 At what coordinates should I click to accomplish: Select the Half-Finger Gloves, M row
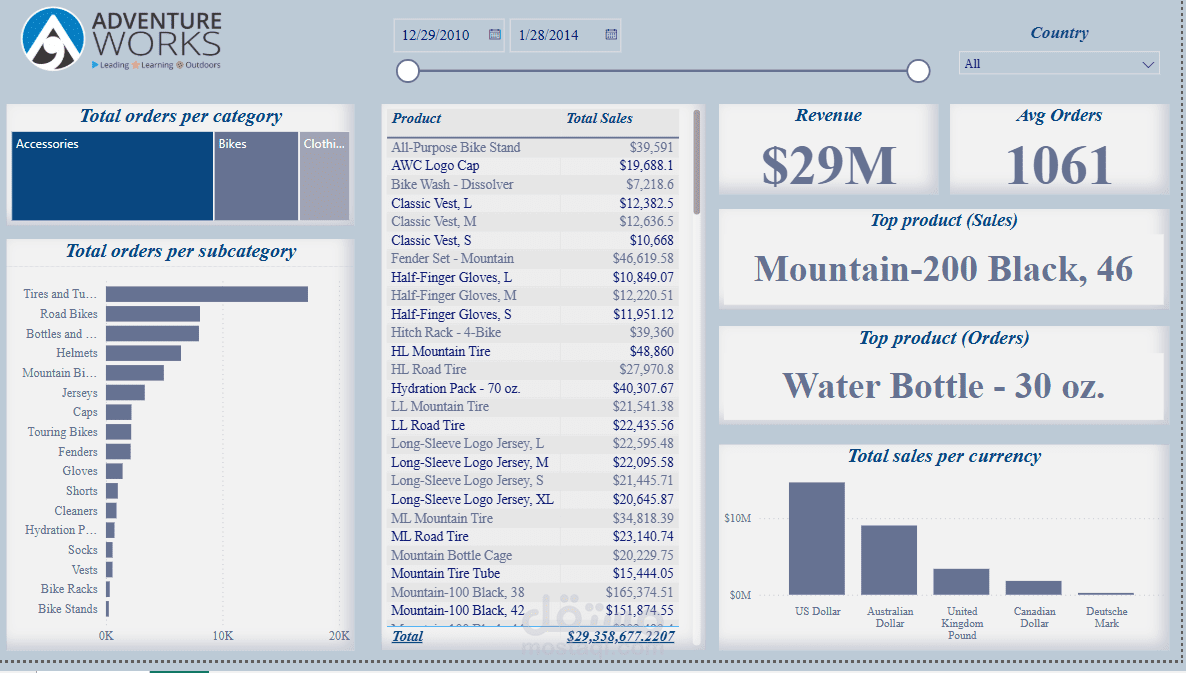(532, 296)
